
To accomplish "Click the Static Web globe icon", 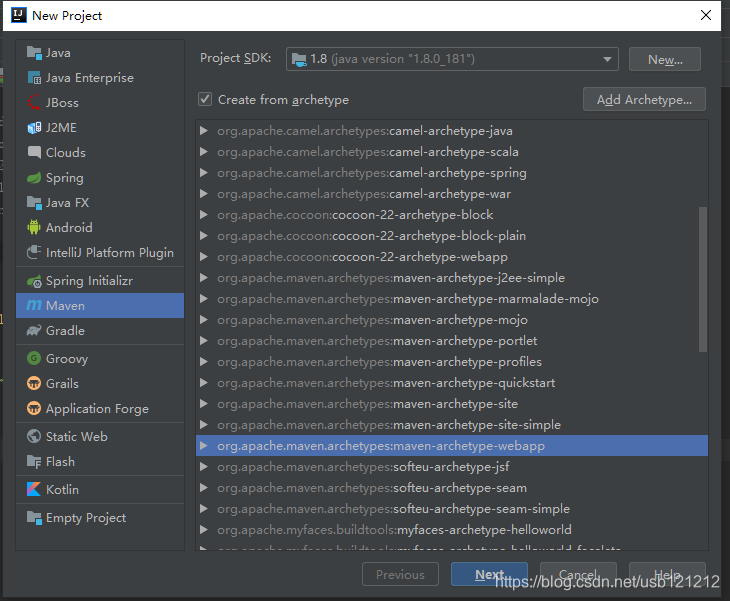I will [x=34, y=436].
